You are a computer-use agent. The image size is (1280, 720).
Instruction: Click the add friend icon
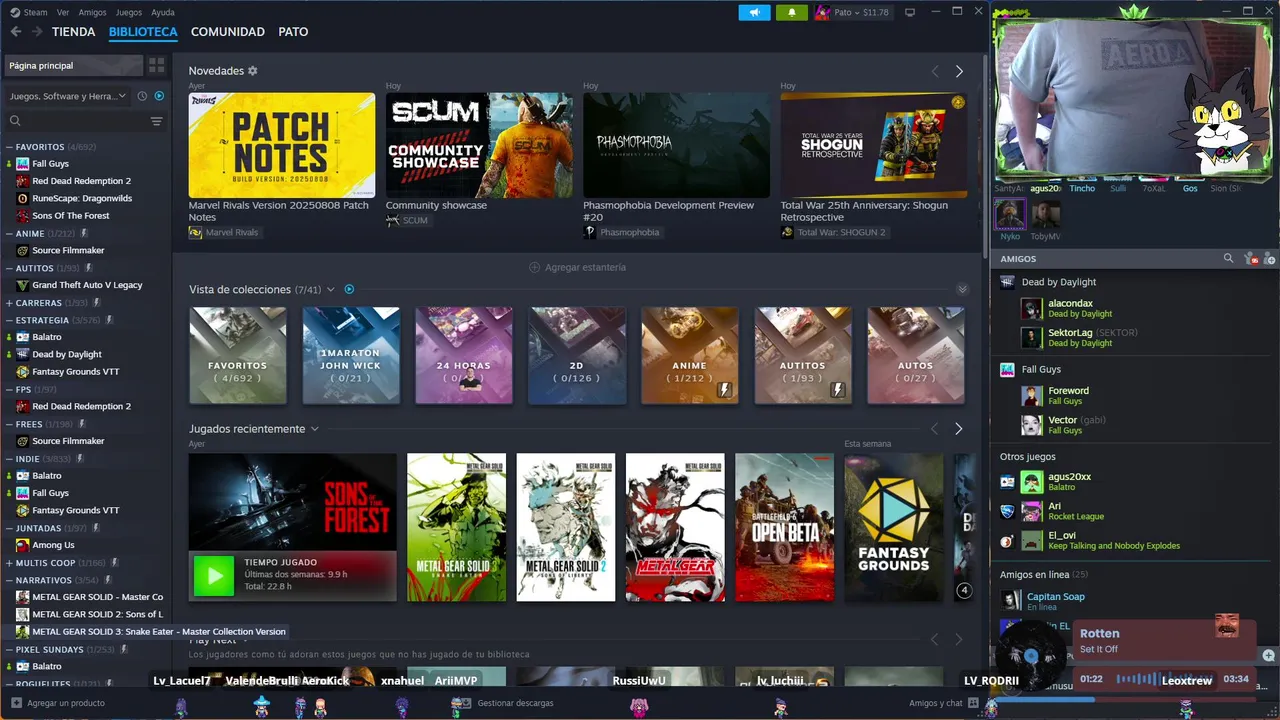(1268, 259)
